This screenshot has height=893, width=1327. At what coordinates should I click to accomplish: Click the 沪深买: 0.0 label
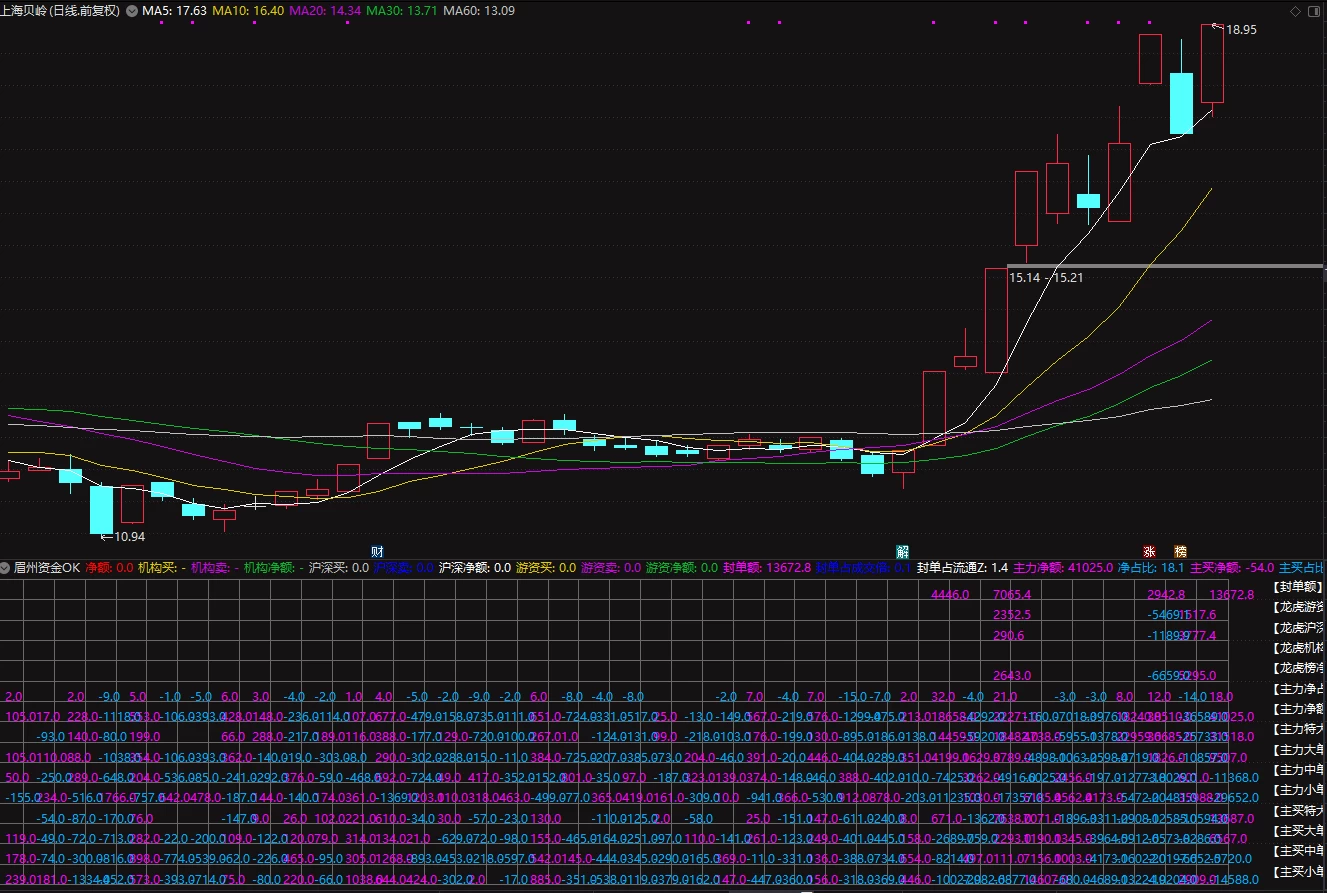339,567
